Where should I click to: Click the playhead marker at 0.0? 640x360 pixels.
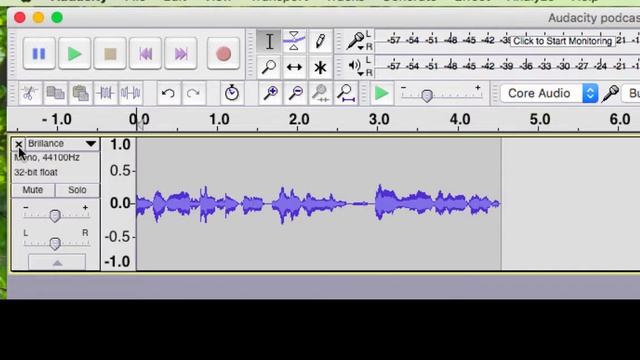tap(140, 124)
